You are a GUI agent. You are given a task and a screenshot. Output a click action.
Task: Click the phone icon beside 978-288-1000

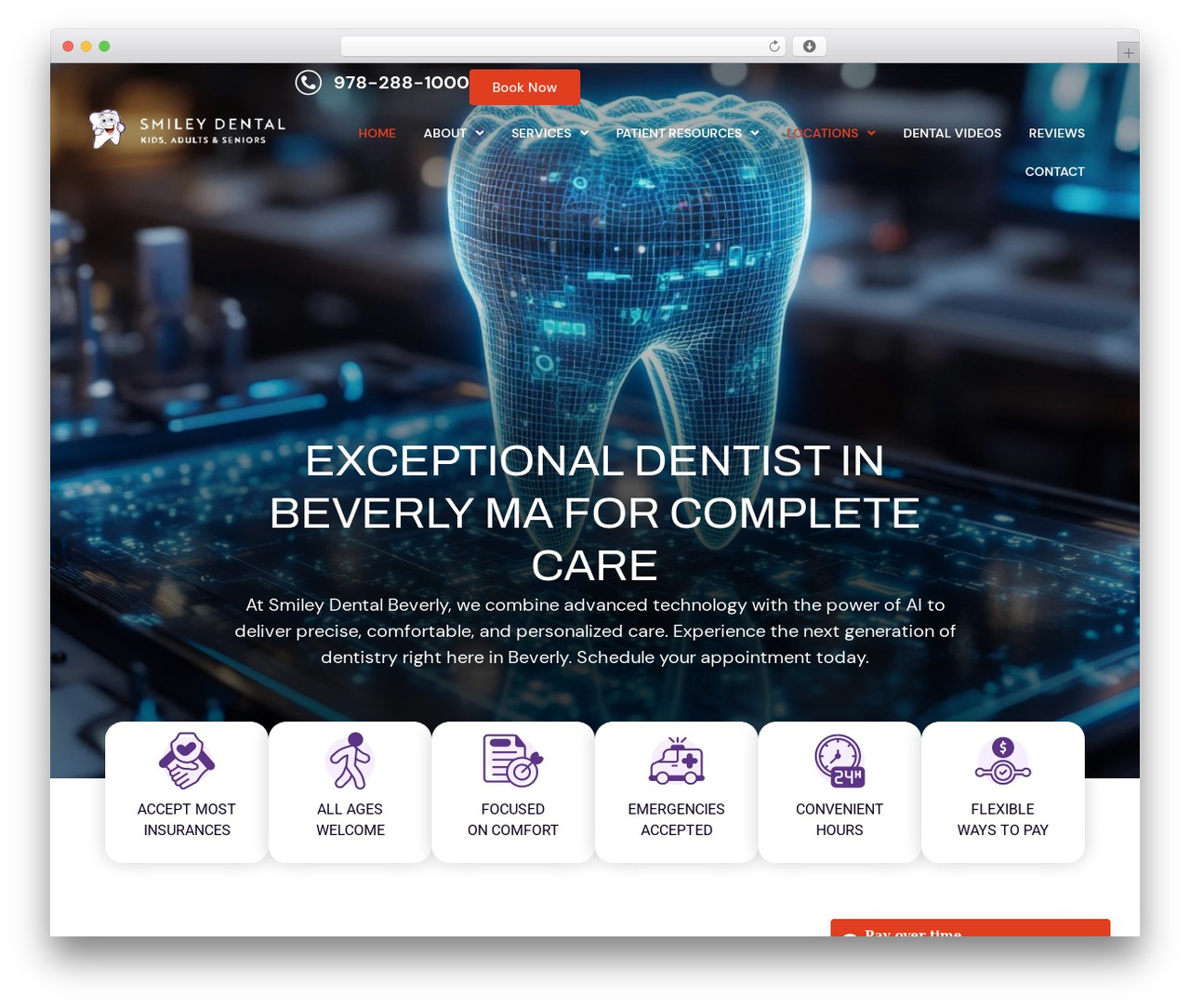pyautogui.click(x=309, y=83)
